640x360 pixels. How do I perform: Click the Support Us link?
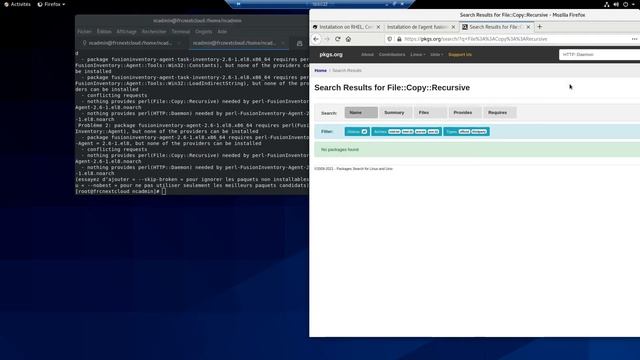click(460, 54)
